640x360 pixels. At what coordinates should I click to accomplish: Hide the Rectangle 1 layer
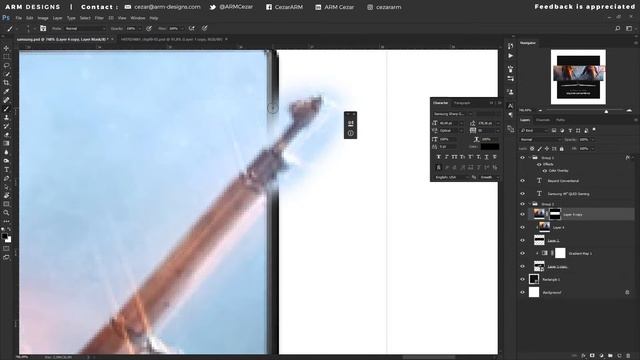[522, 279]
